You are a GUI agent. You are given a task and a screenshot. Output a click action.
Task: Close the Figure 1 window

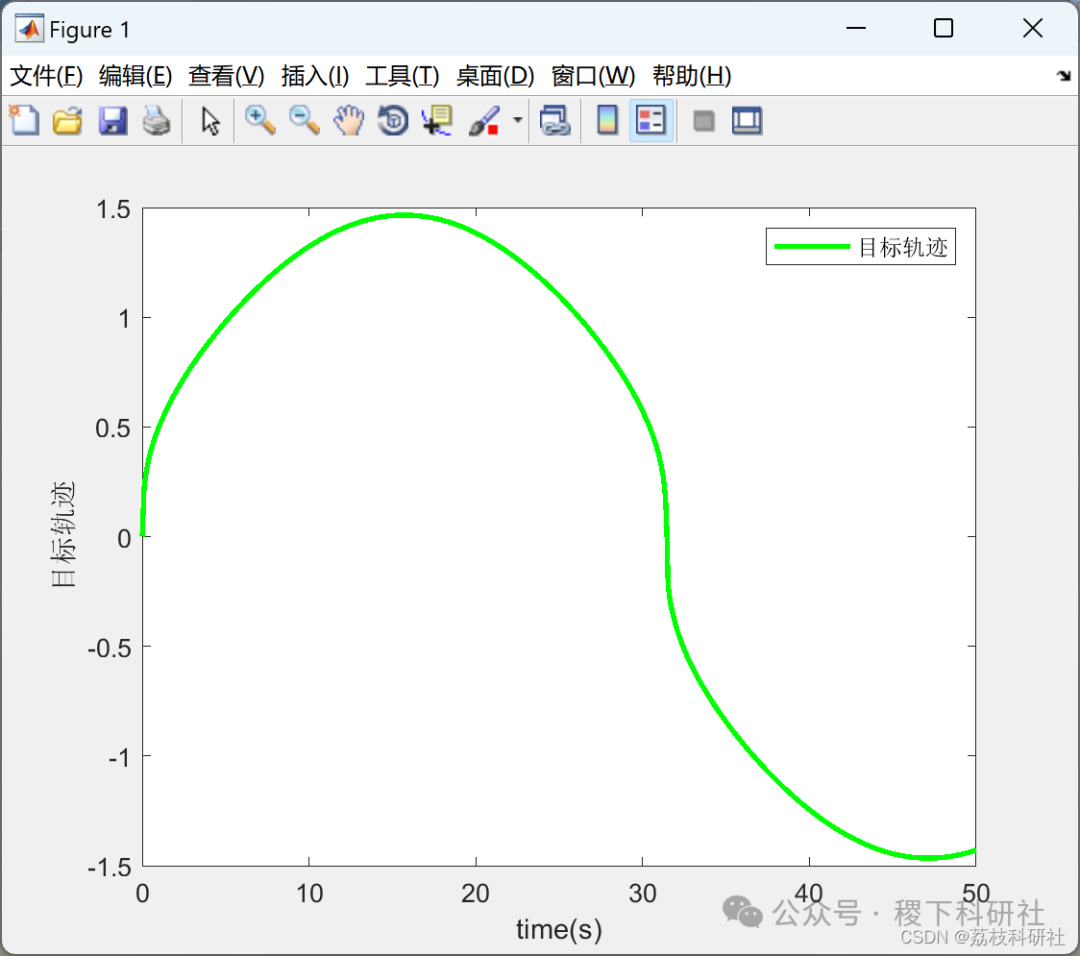click(x=1032, y=28)
